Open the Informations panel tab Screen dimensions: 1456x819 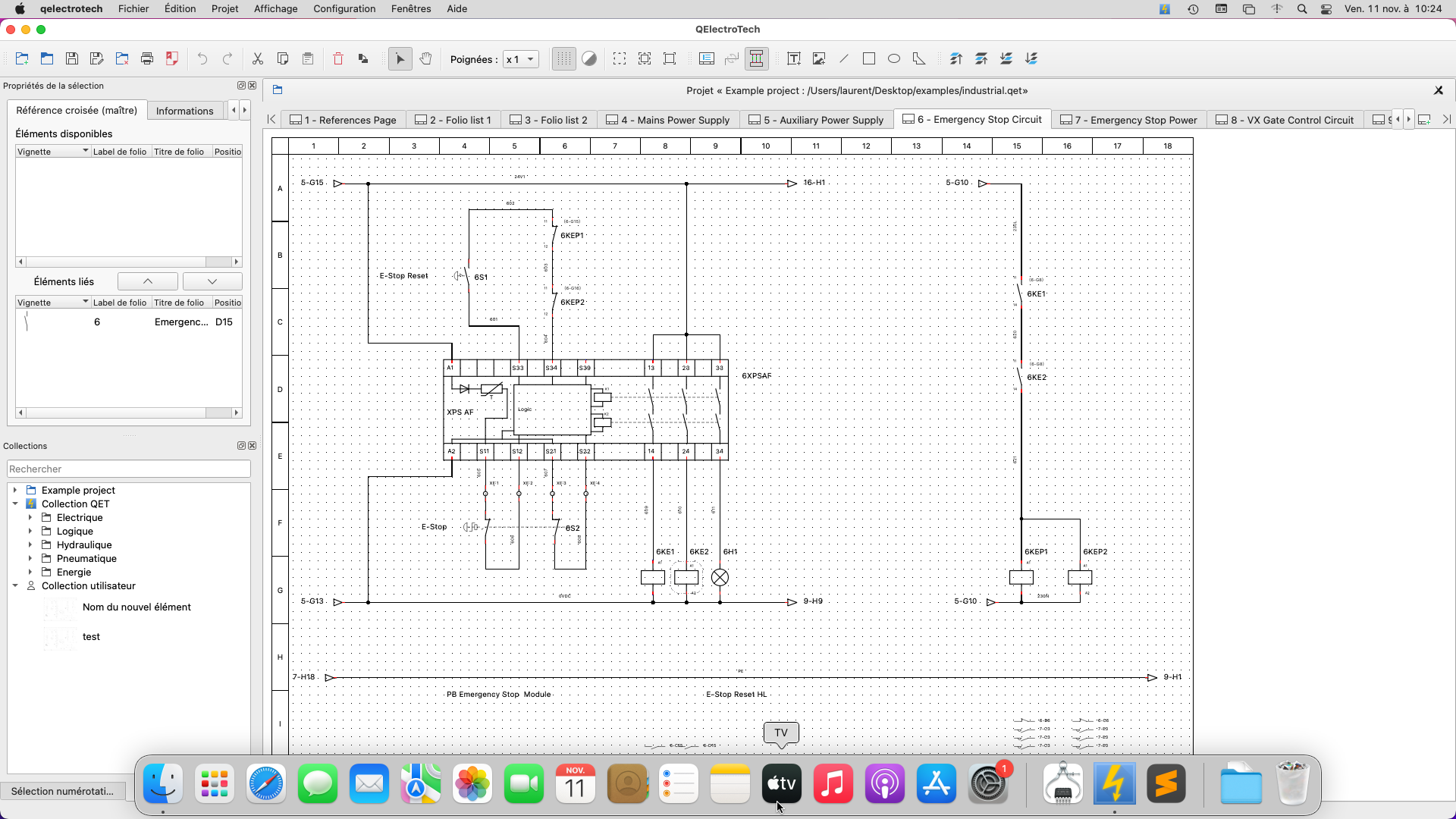click(x=184, y=111)
